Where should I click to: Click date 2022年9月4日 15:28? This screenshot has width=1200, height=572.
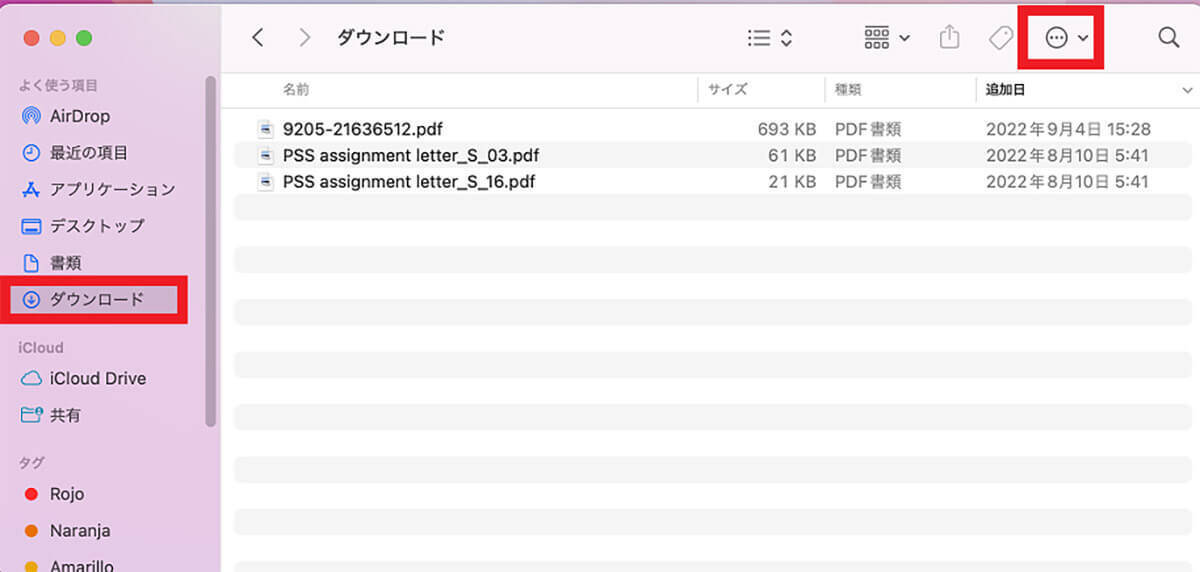(x=1068, y=129)
